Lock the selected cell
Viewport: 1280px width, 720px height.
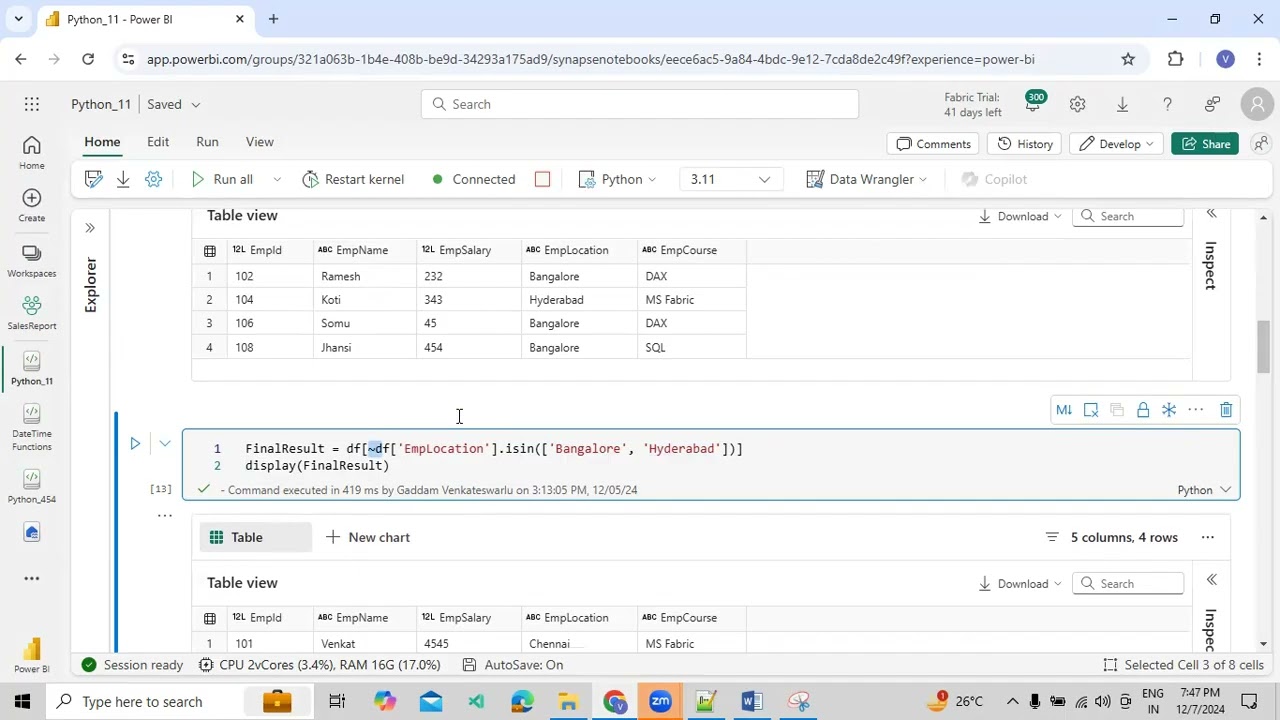pos(1143,410)
